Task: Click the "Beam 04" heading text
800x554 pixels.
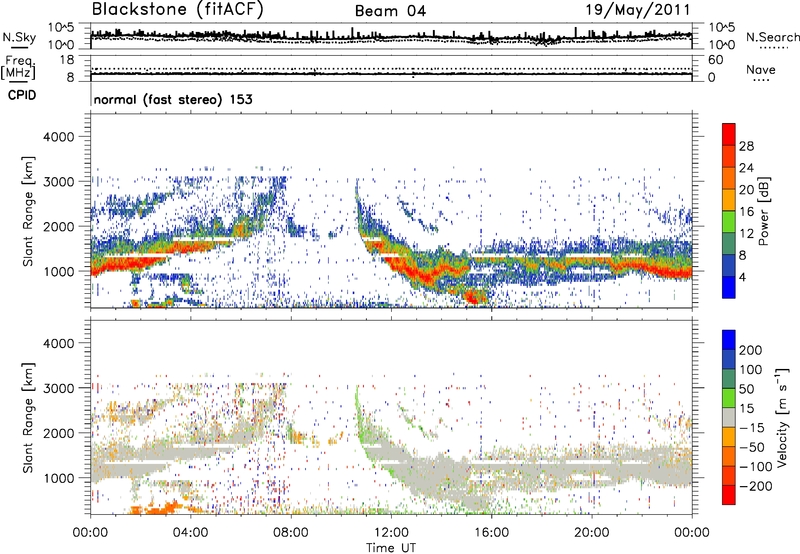Action: click(x=390, y=11)
